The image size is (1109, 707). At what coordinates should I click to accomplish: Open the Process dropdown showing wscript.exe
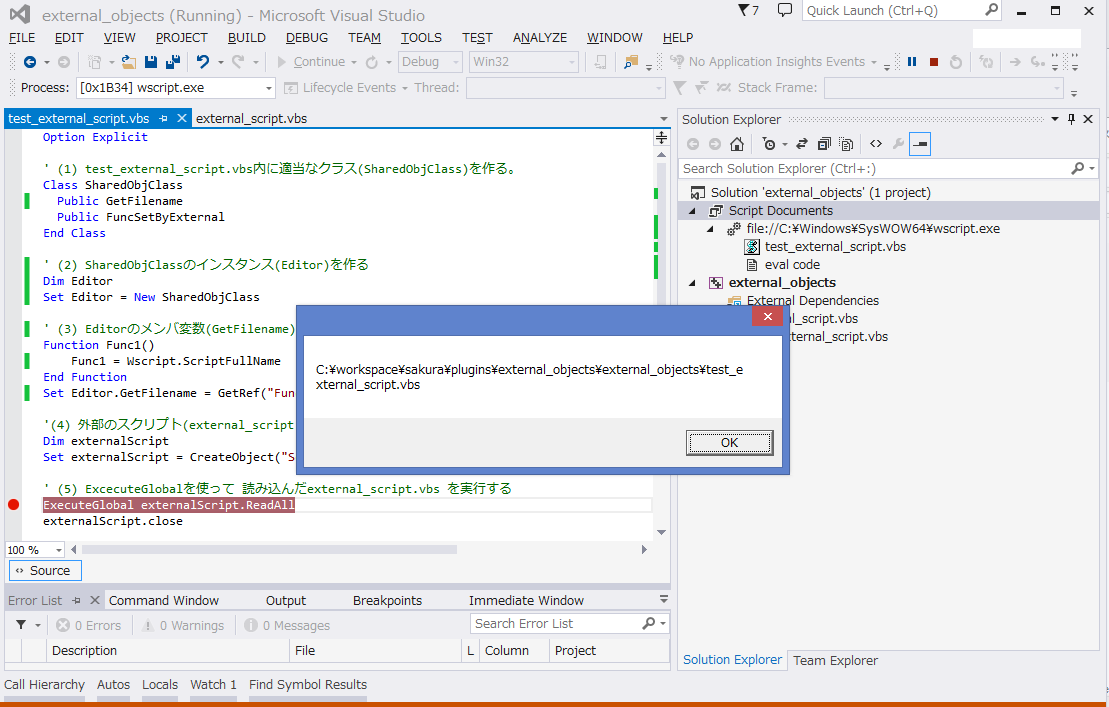(267, 87)
